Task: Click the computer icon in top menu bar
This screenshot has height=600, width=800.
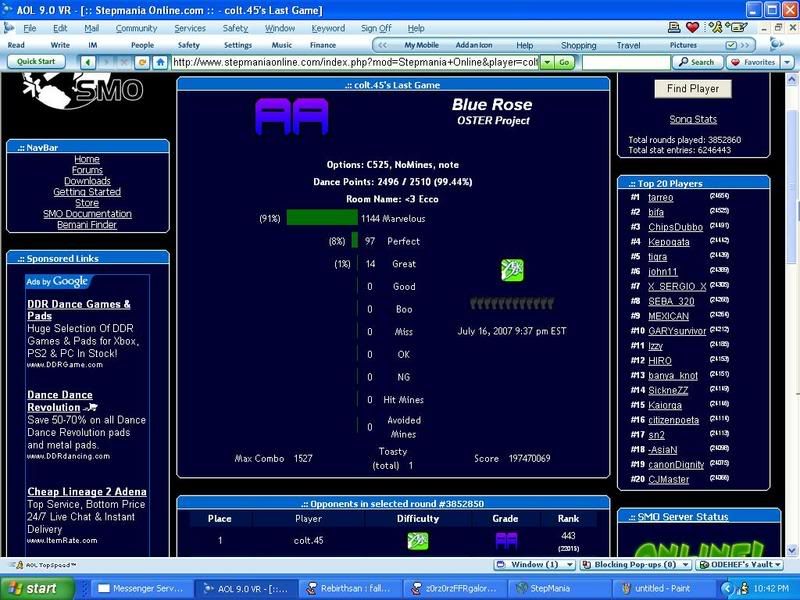Action: [674, 28]
